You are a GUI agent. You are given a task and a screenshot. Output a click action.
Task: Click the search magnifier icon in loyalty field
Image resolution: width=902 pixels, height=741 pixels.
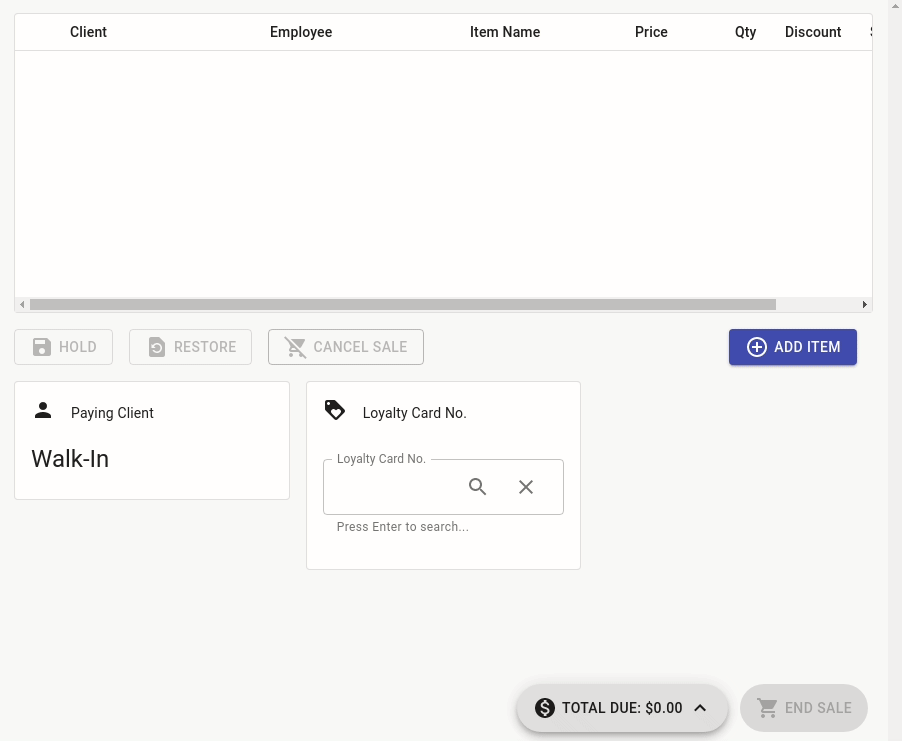pos(478,487)
